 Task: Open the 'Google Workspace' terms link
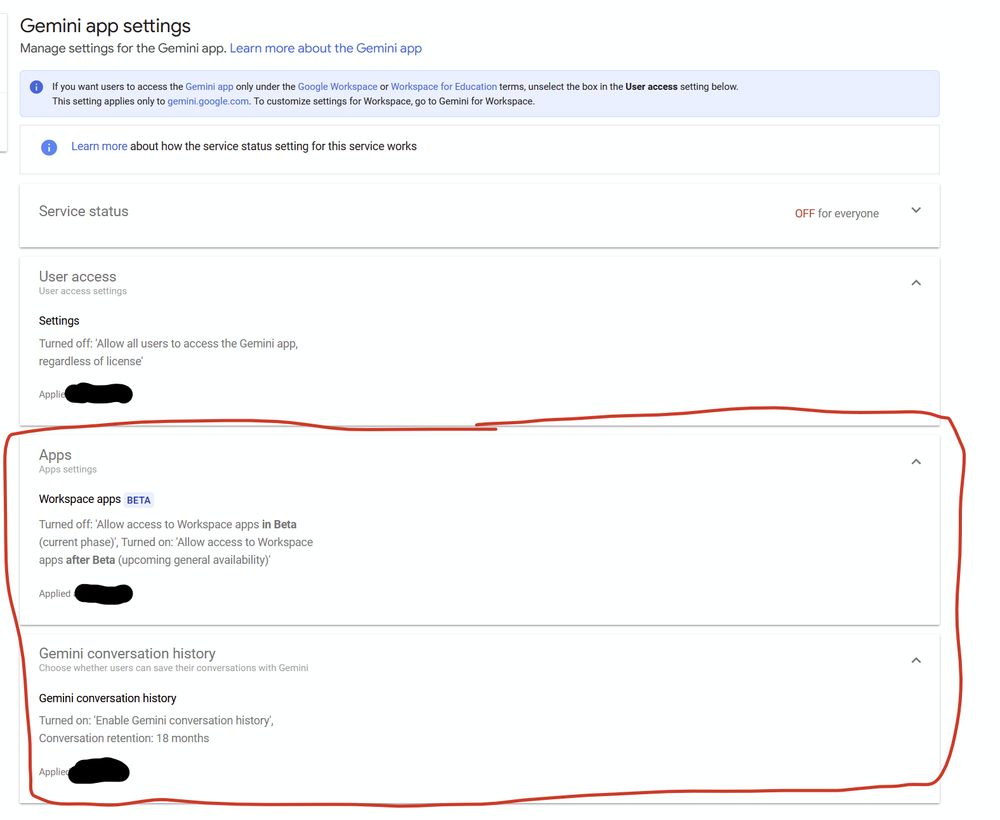tap(337, 87)
